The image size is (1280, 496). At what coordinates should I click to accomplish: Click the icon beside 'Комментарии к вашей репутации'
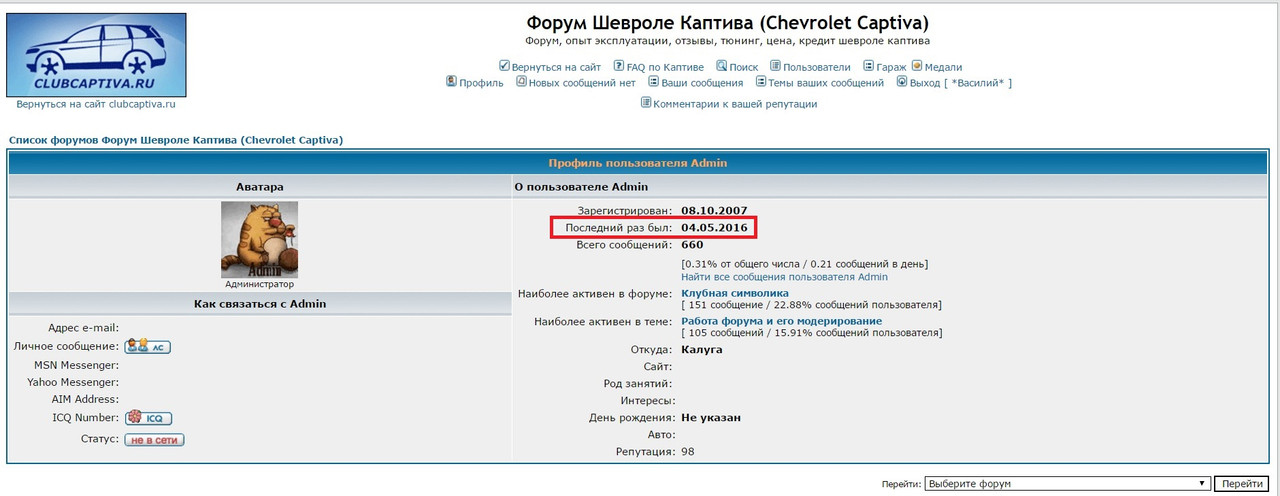point(646,103)
